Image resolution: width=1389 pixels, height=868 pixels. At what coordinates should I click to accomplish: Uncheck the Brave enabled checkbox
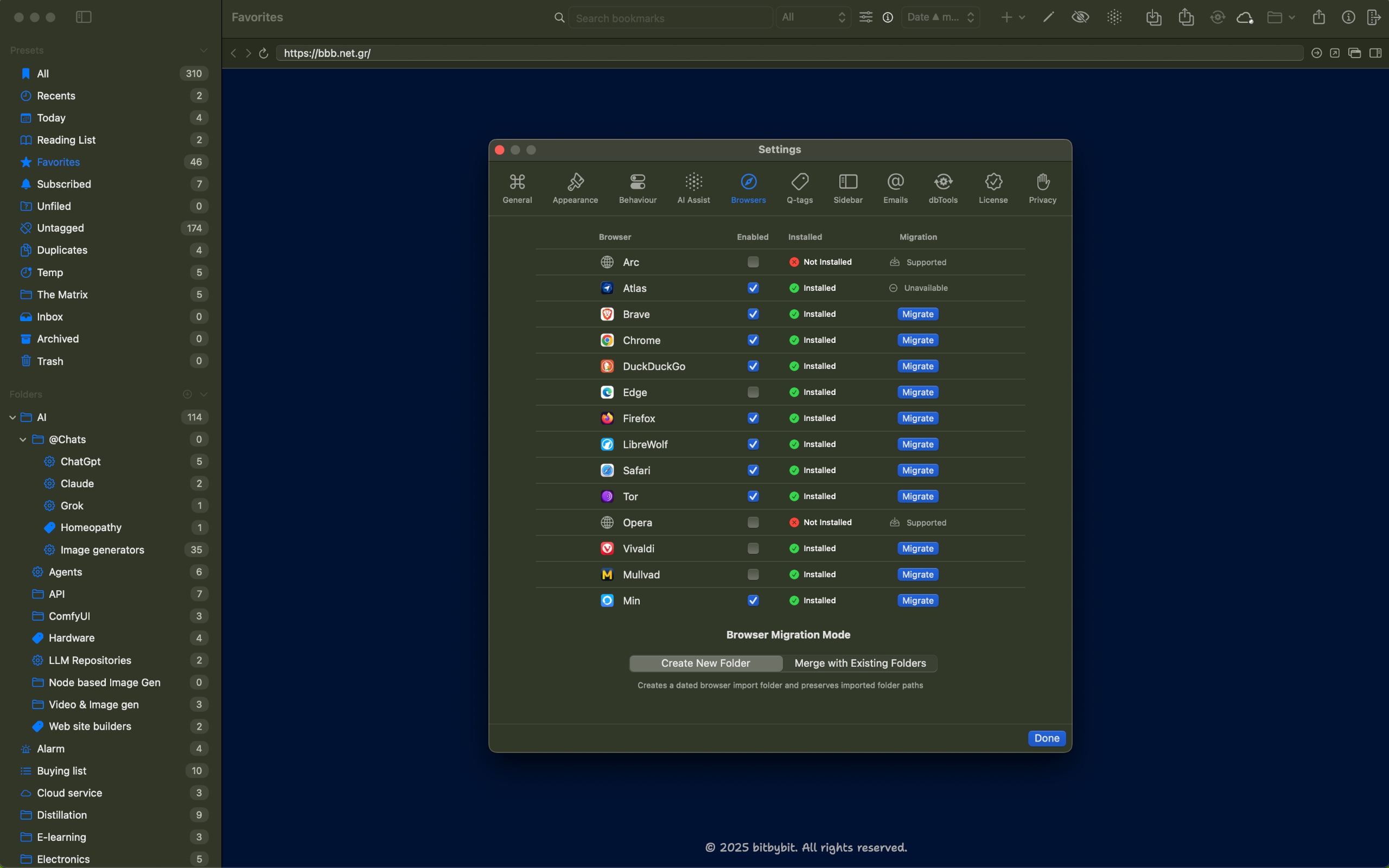[753, 314]
